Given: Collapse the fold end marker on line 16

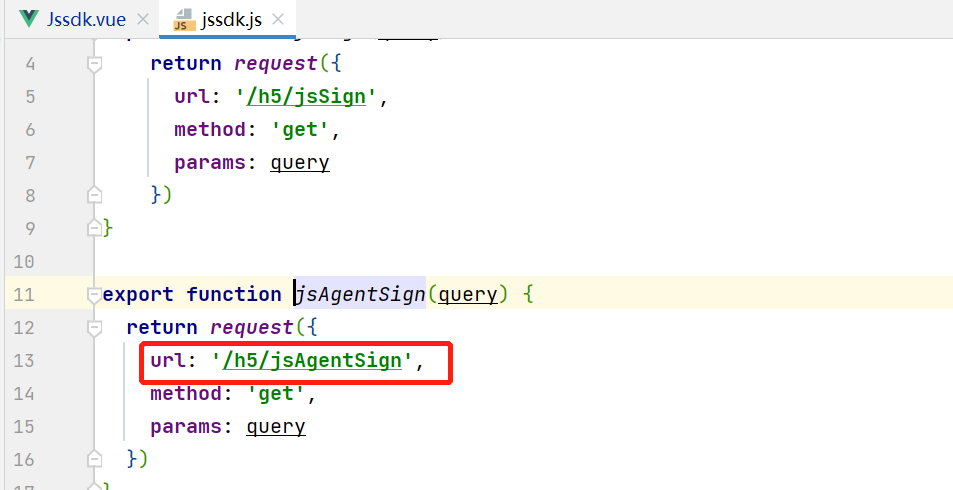Looking at the screenshot, I should [94, 458].
